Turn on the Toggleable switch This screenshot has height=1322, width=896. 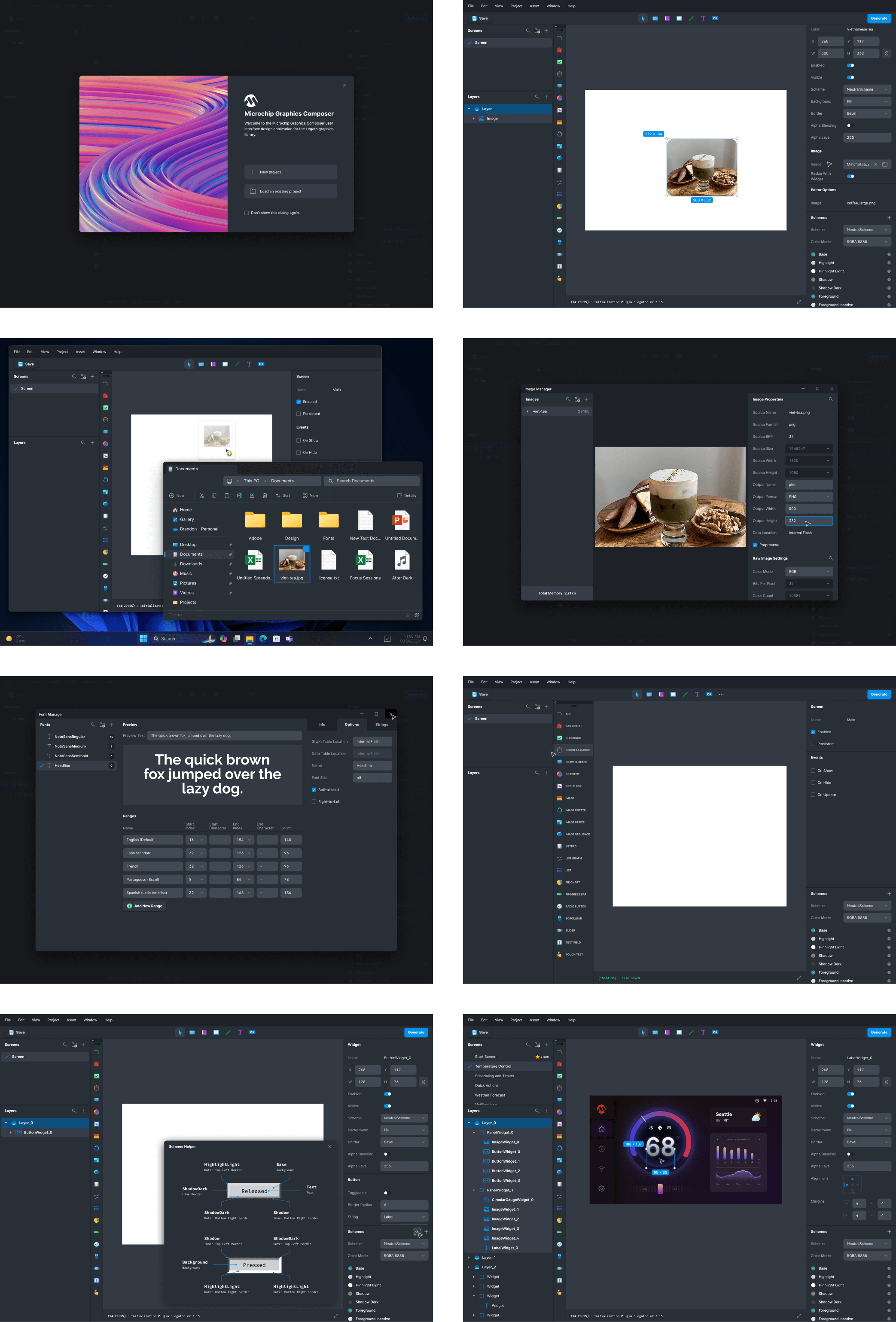click(387, 1193)
